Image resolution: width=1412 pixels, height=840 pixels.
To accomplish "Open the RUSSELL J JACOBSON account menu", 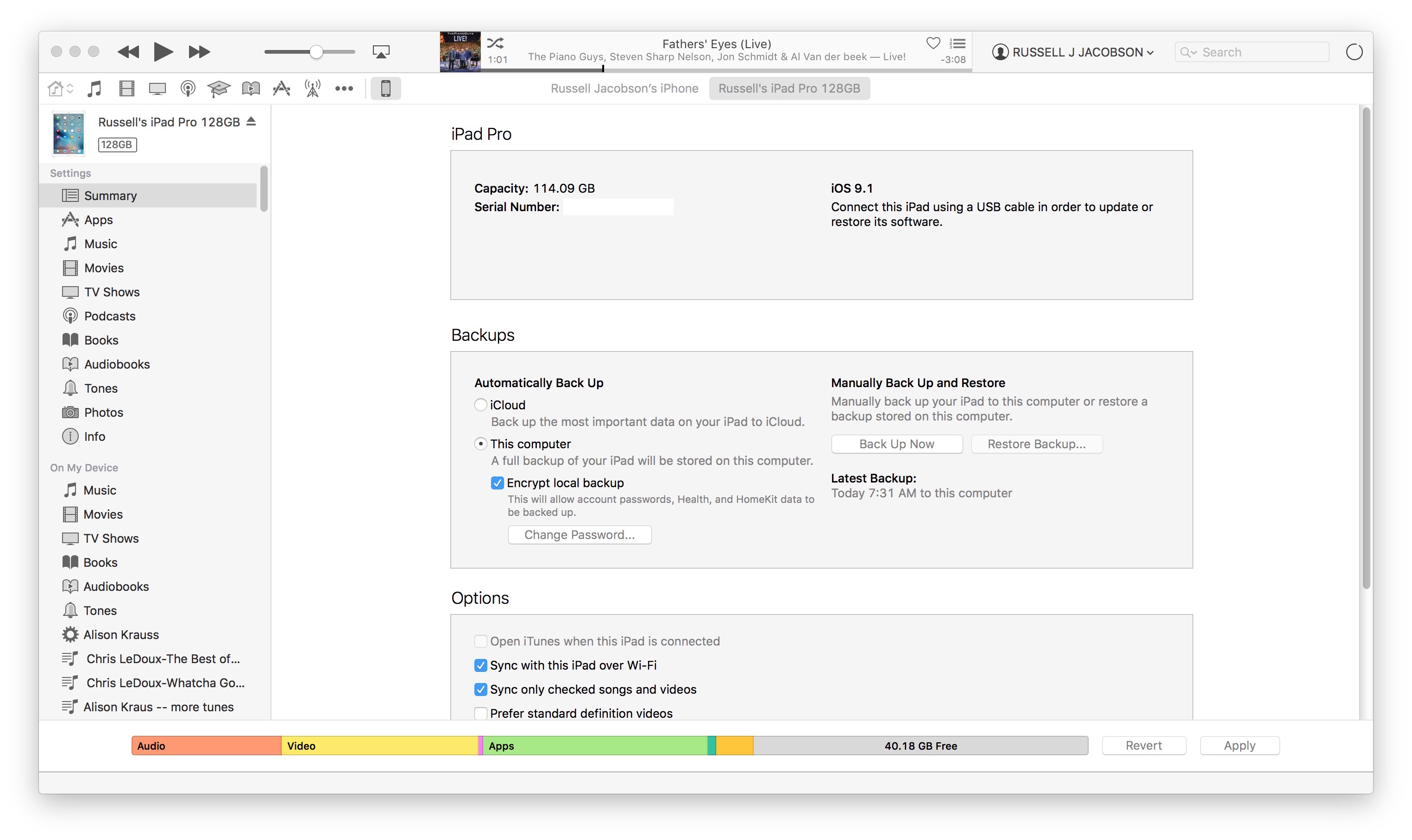I will (x=1073, y=52).
